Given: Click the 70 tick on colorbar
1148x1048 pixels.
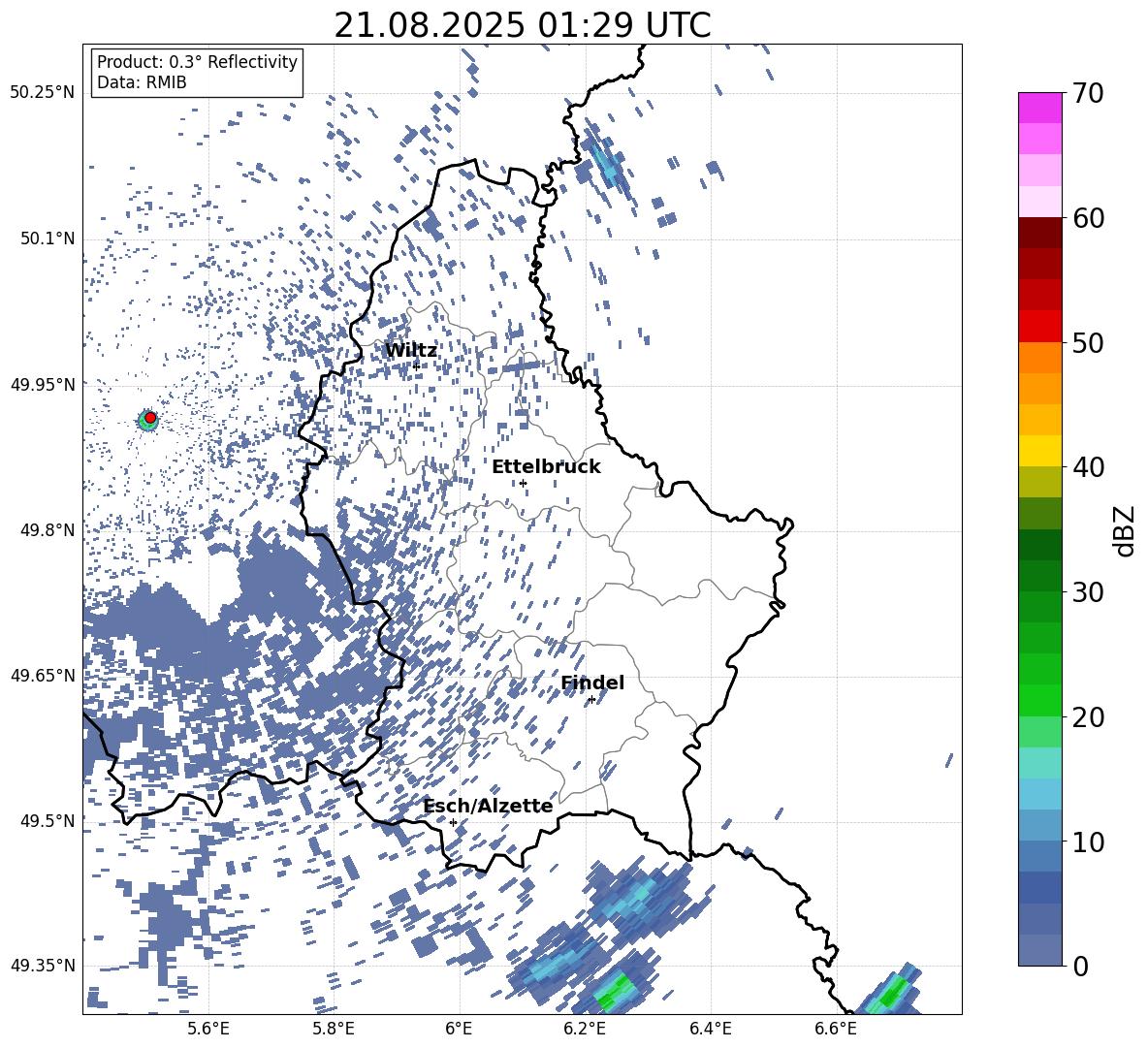Looking at the screenshot, I should click(1088, 93).
